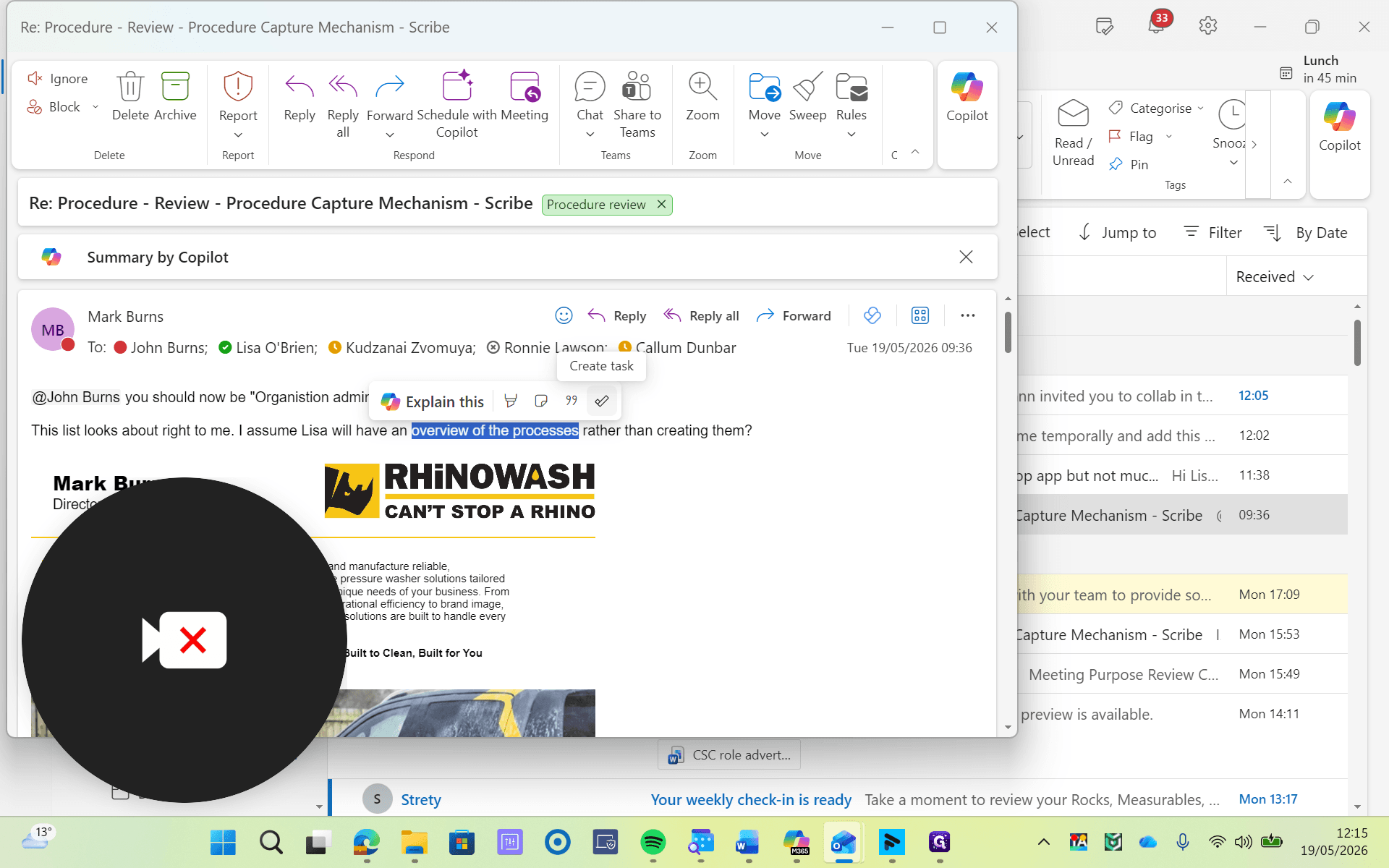Toggle Flag in the Tags group

point(1131,136)
